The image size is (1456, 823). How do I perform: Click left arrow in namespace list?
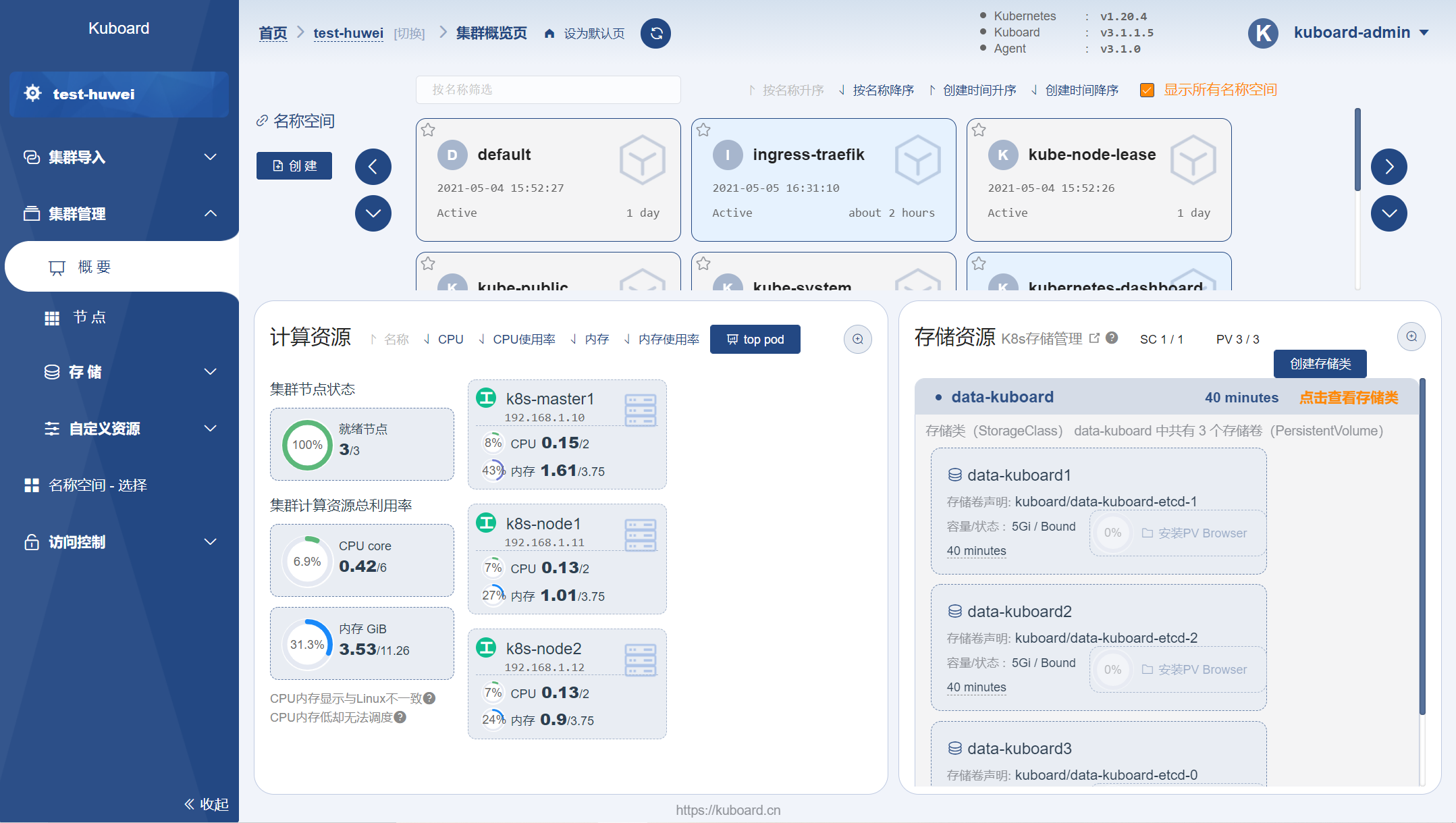click(x=373, y=167)
